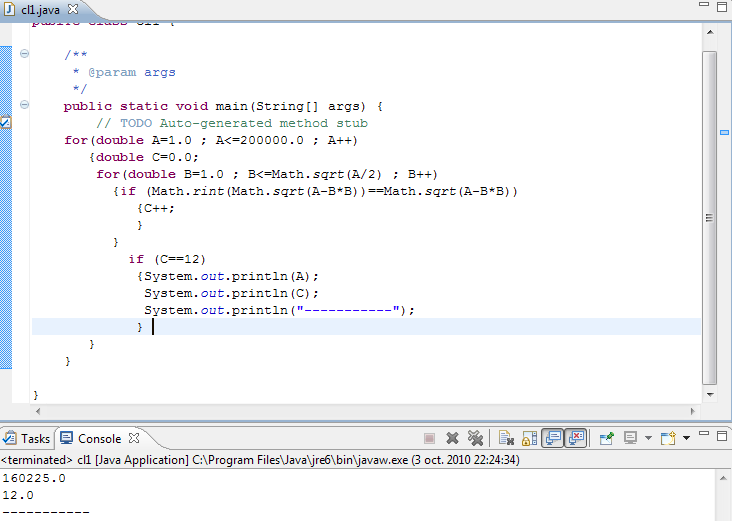The height and width of the screenshot is (521, 732).
Task: Minimize the Console panel
Action: coord(704,434)
